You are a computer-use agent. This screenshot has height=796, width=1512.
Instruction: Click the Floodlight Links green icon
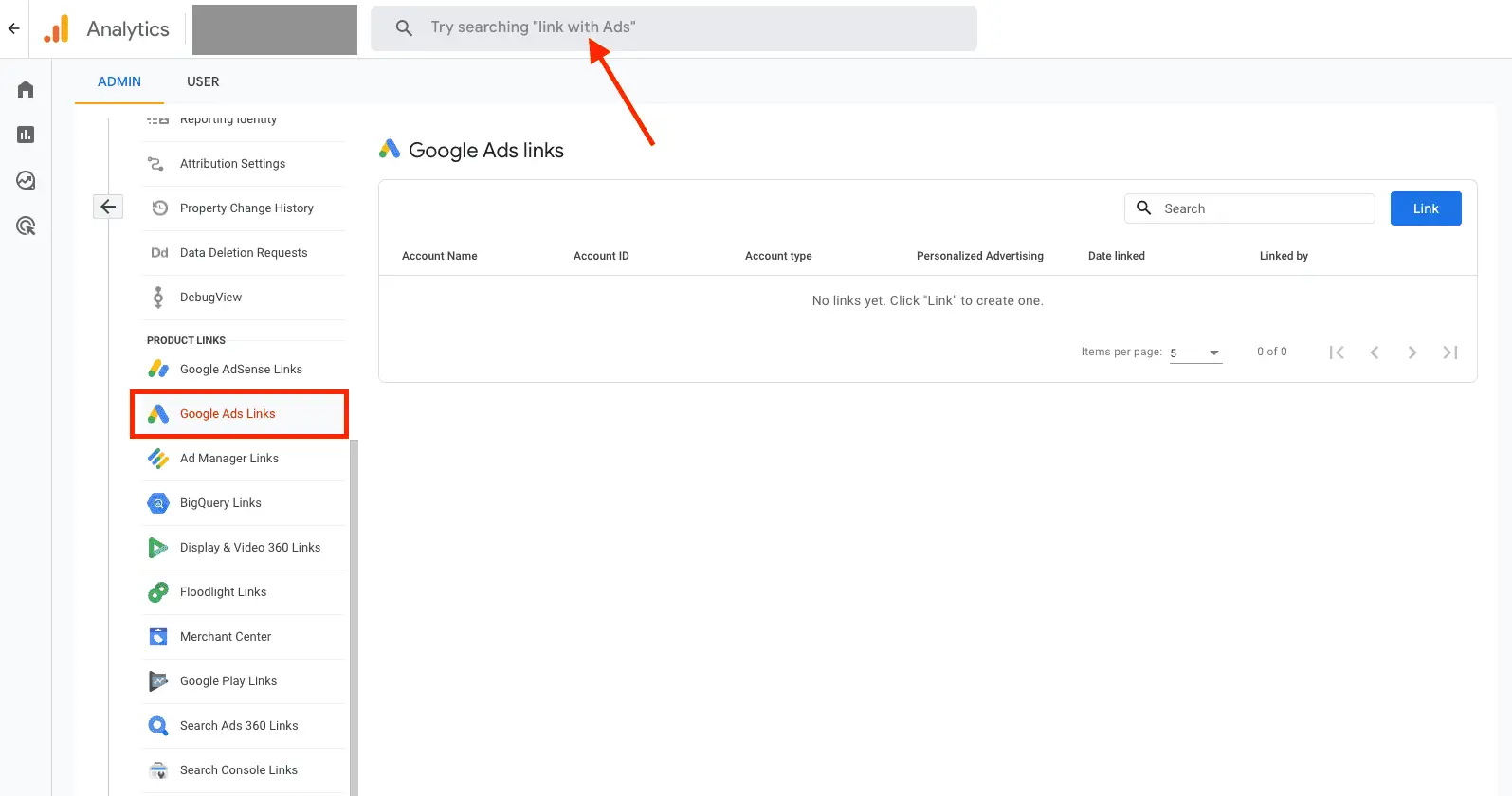pos(158,592)
